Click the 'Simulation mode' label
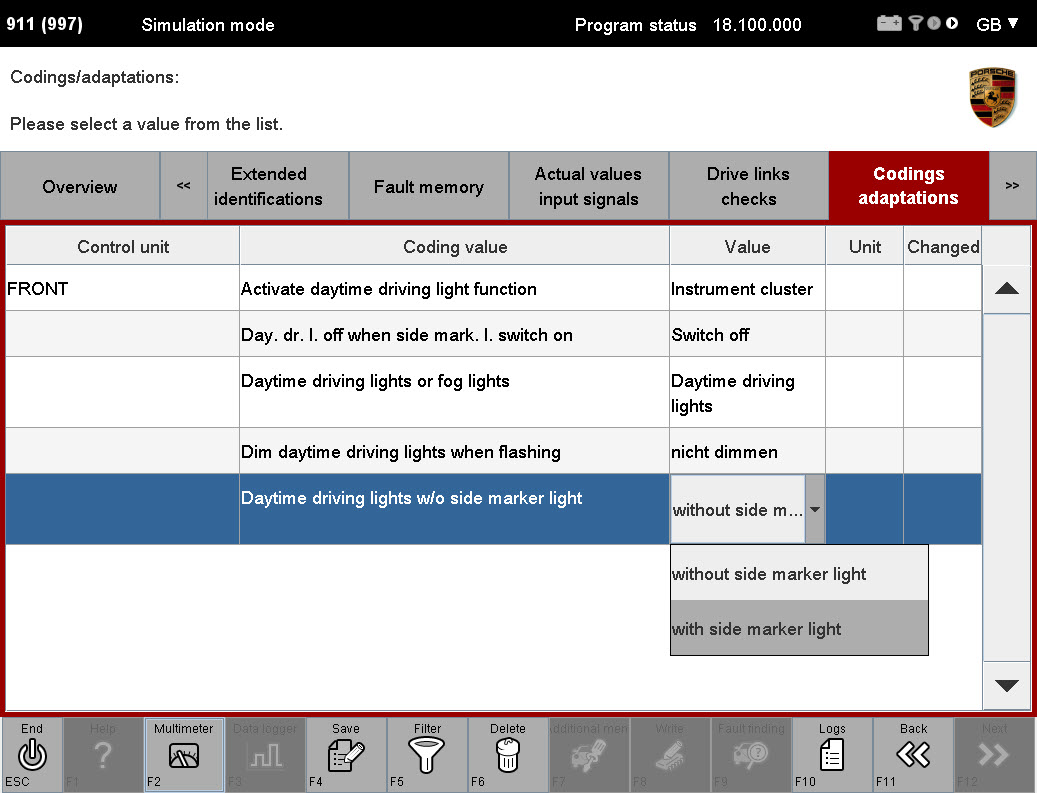Image resolution: width=1037 pixels, height=793 pixels. [x=208, y=25]
